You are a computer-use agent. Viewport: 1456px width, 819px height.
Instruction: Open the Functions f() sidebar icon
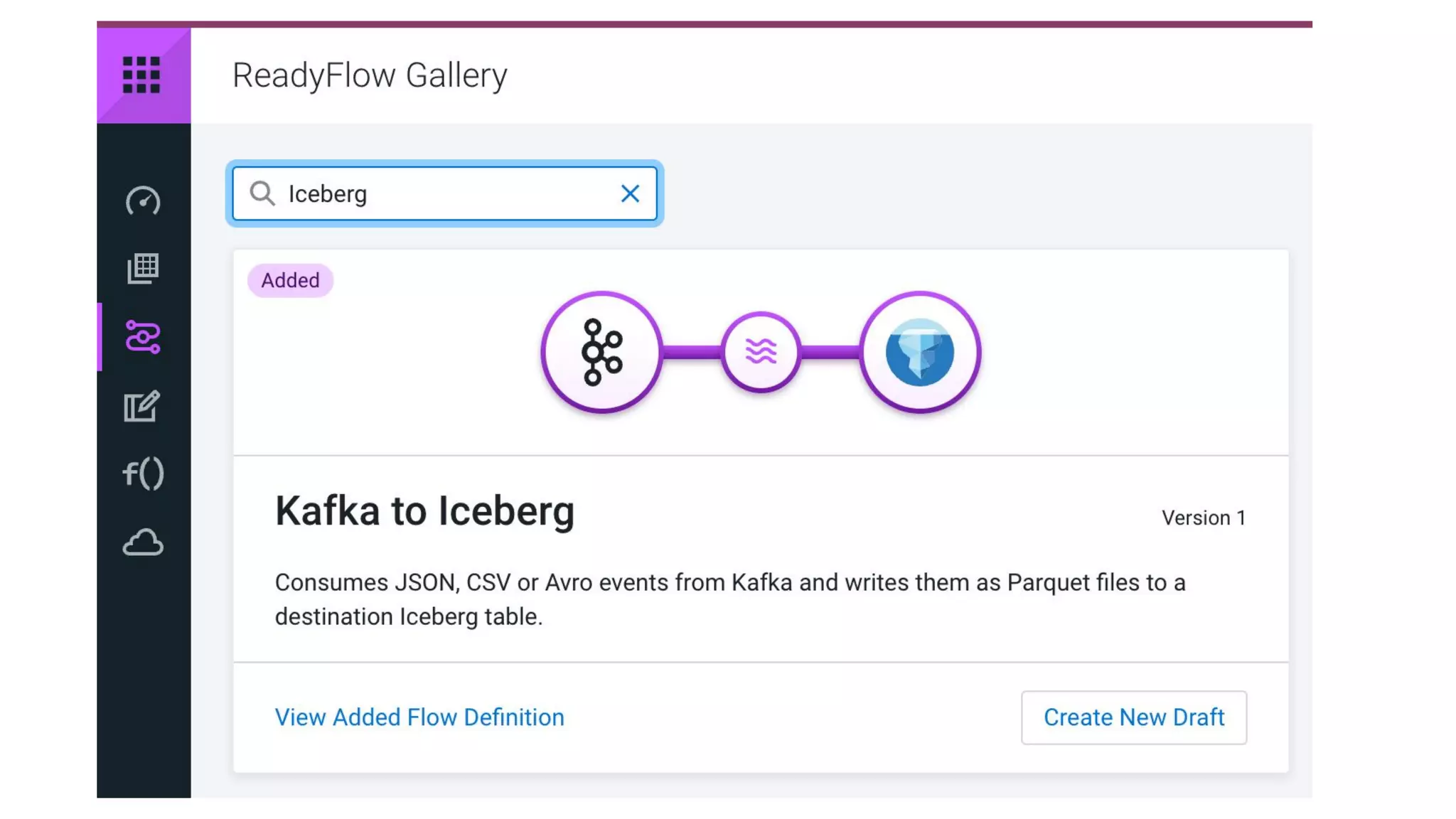click(143, 473)
